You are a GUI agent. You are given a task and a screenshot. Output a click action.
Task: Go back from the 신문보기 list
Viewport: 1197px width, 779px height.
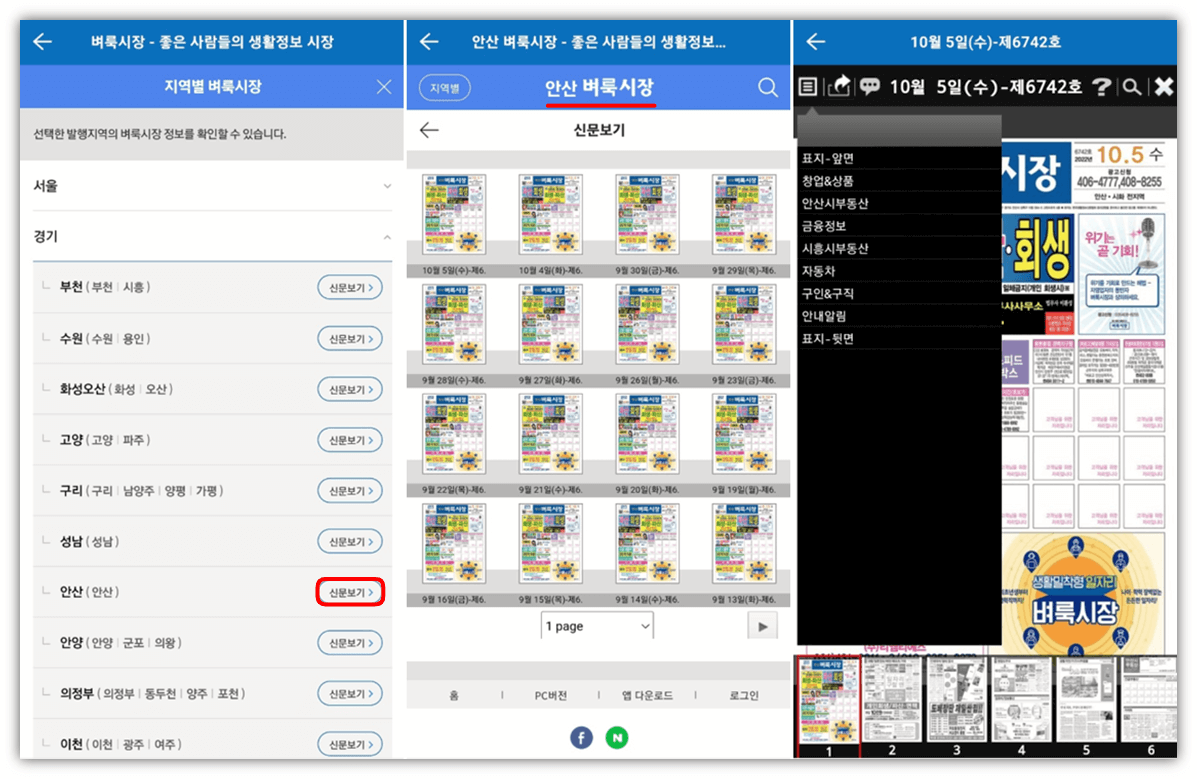(429, 131)
